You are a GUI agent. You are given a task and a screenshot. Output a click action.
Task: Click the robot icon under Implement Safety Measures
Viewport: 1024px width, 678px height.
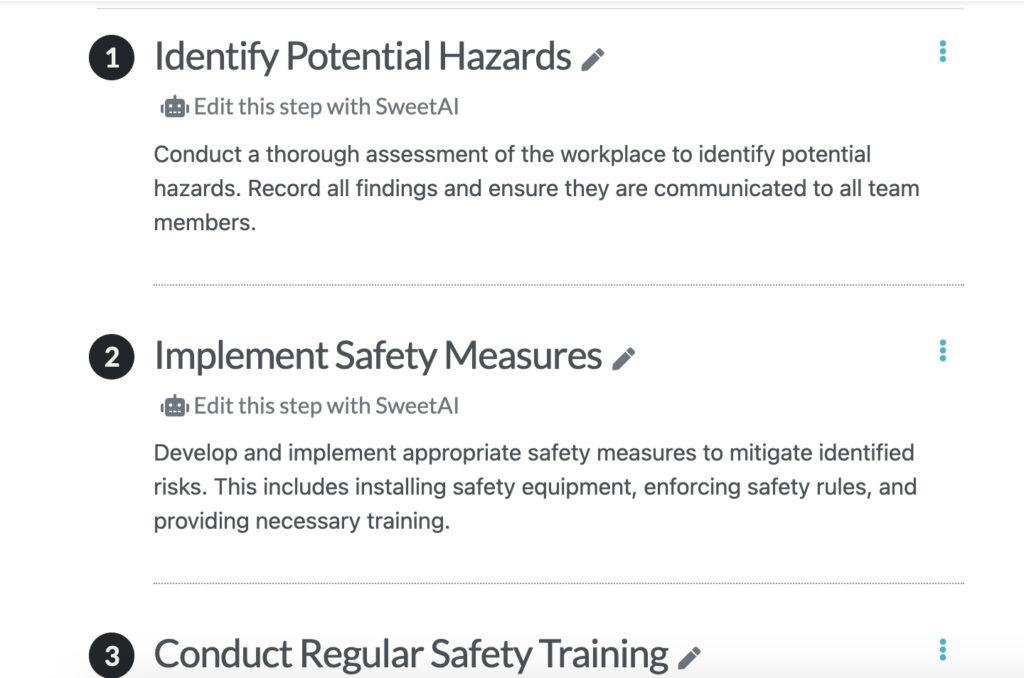click(174, 406)
